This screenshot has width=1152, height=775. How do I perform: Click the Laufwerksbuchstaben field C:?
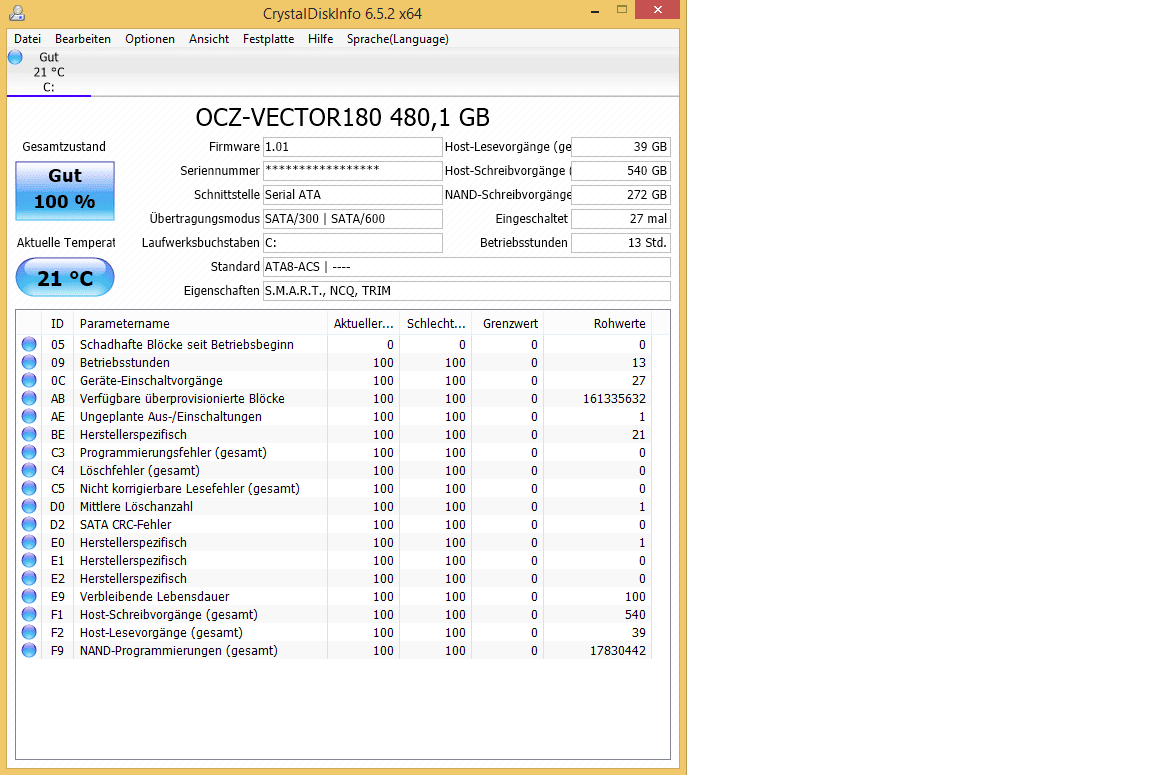(x=353, y=242)
